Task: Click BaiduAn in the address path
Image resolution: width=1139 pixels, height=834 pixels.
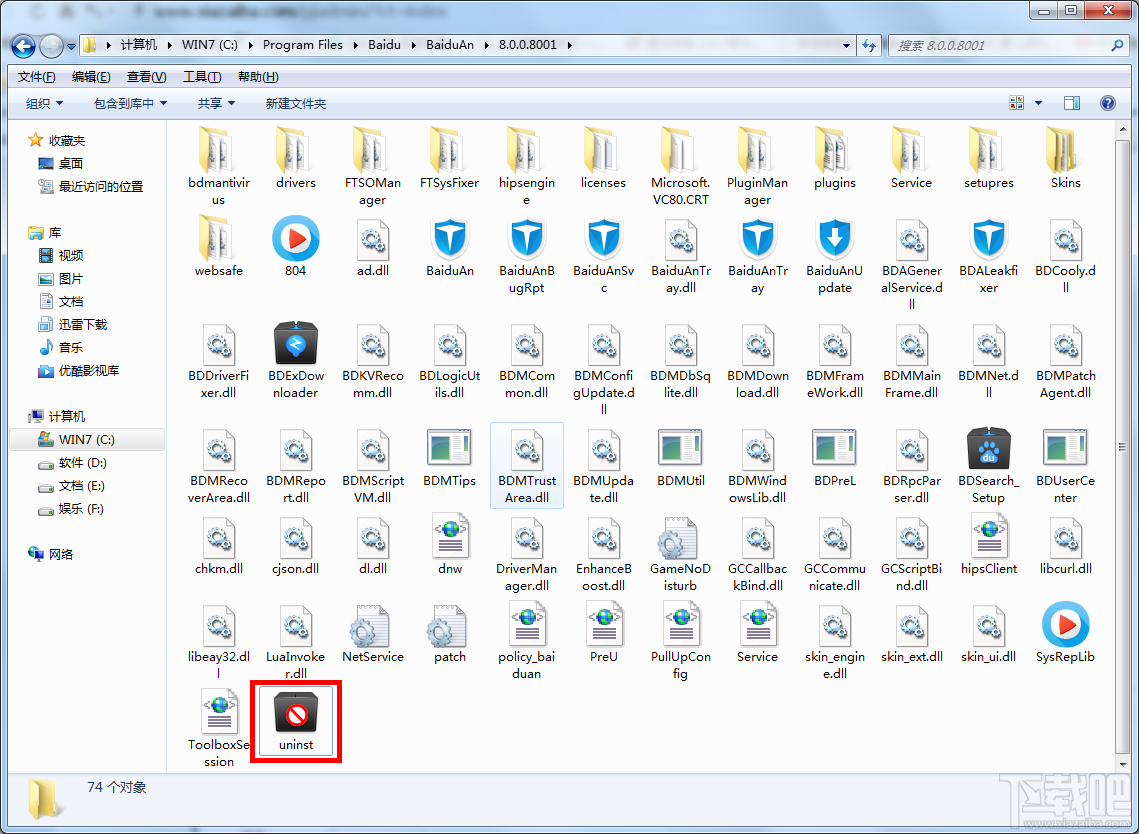Action: (450, 45)
